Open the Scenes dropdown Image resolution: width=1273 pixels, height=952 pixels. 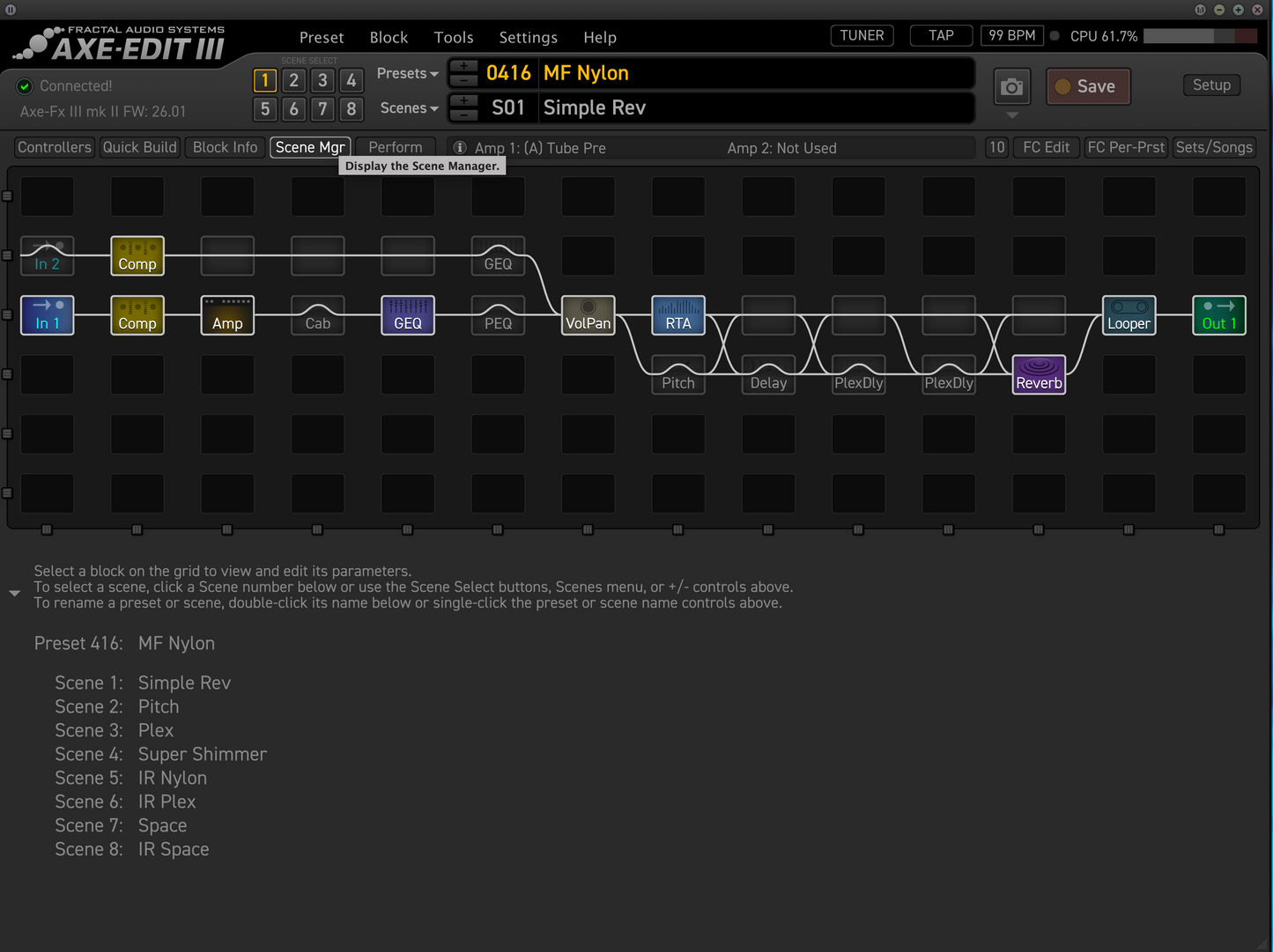(409, 107)
